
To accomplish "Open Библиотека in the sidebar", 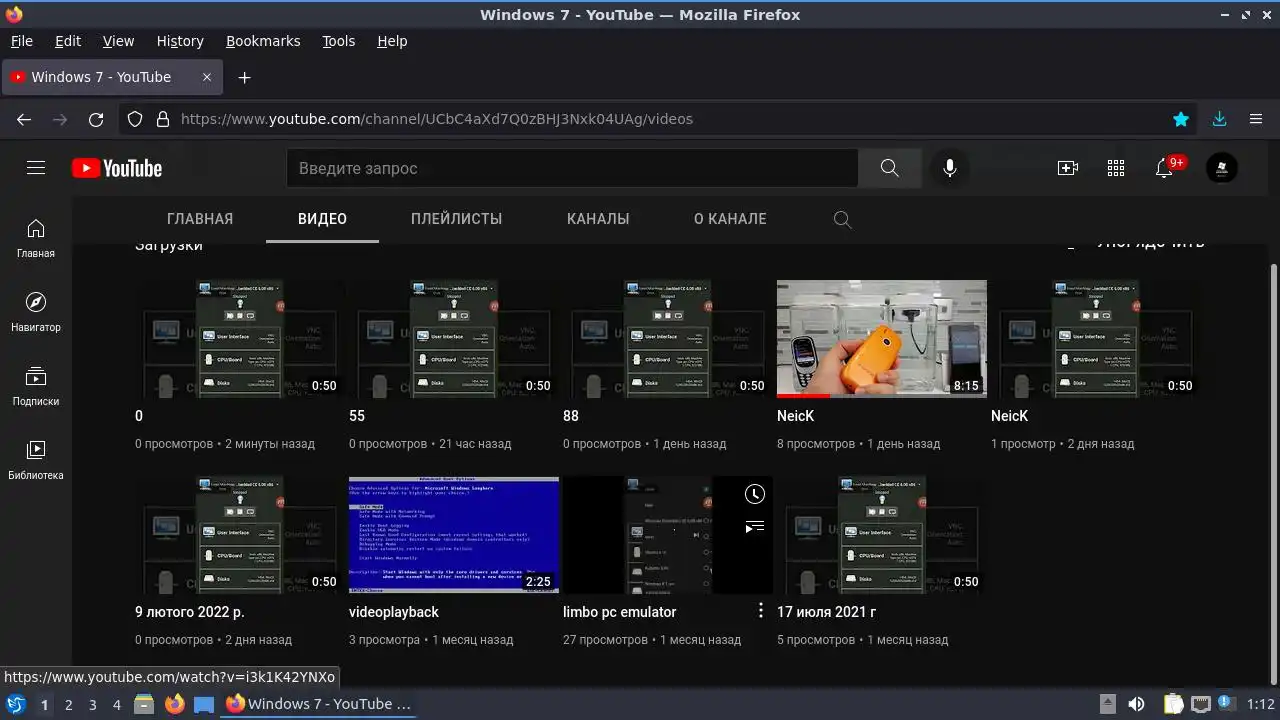I will 36,460.
